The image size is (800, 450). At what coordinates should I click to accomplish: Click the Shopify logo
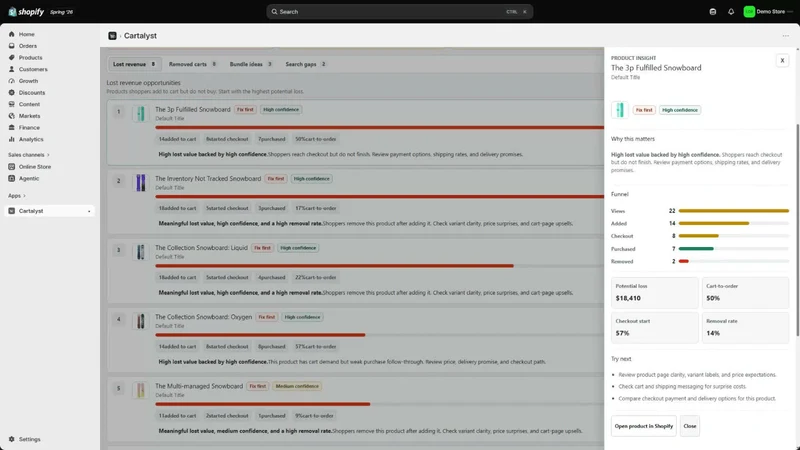click(x=26, y=12)
